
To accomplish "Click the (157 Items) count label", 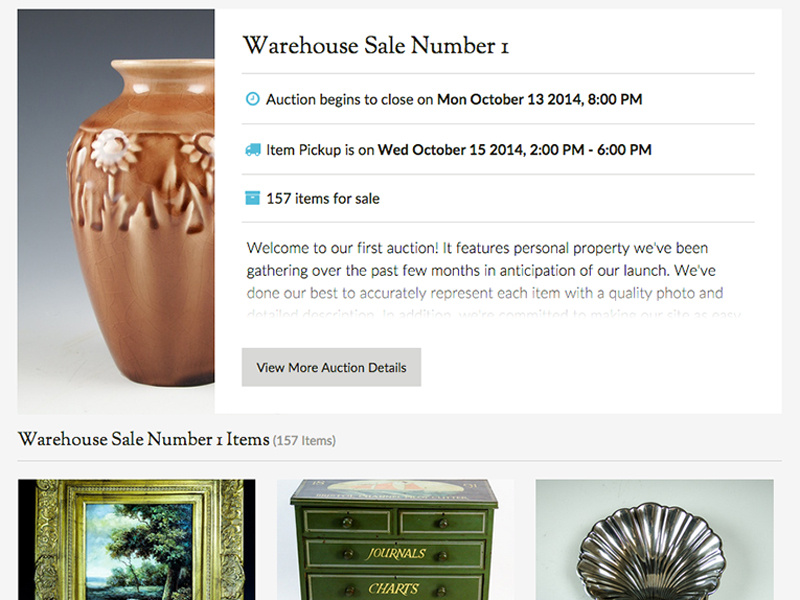I will [x=305, y=441].
